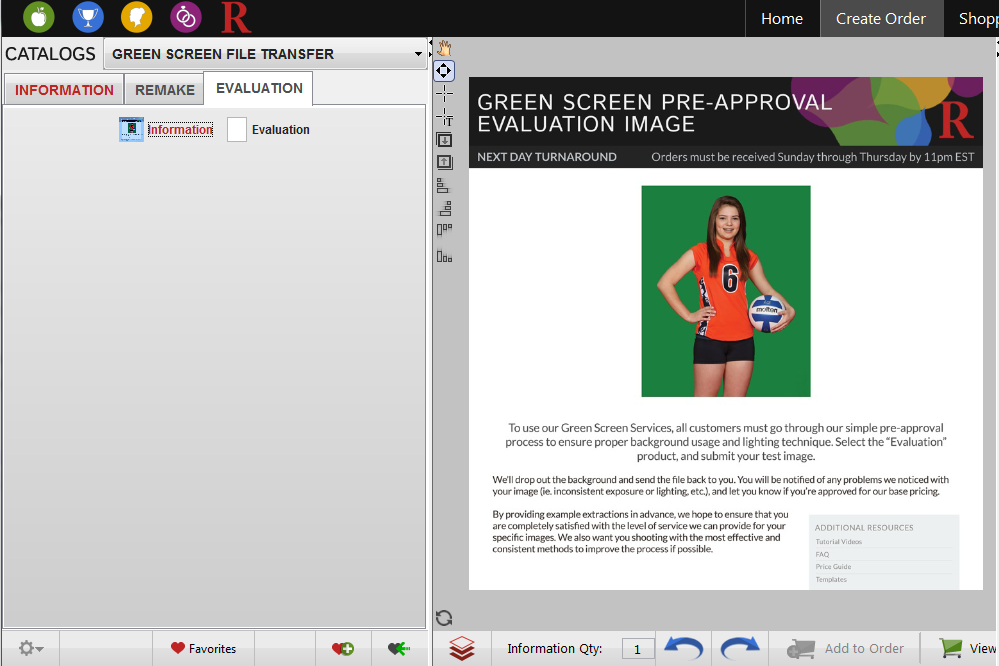Select the hand pan tool
Screen dimensions: 999x666
pos(444,48)
